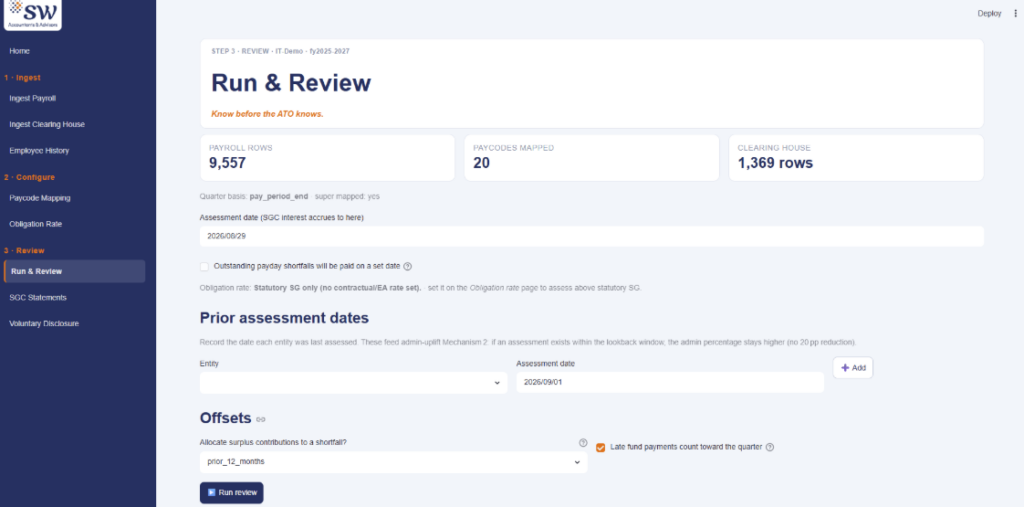Open the prior_12_months allocation dropdown
Viewport: 1024px width, 507px height.
[x=393, y=462]
